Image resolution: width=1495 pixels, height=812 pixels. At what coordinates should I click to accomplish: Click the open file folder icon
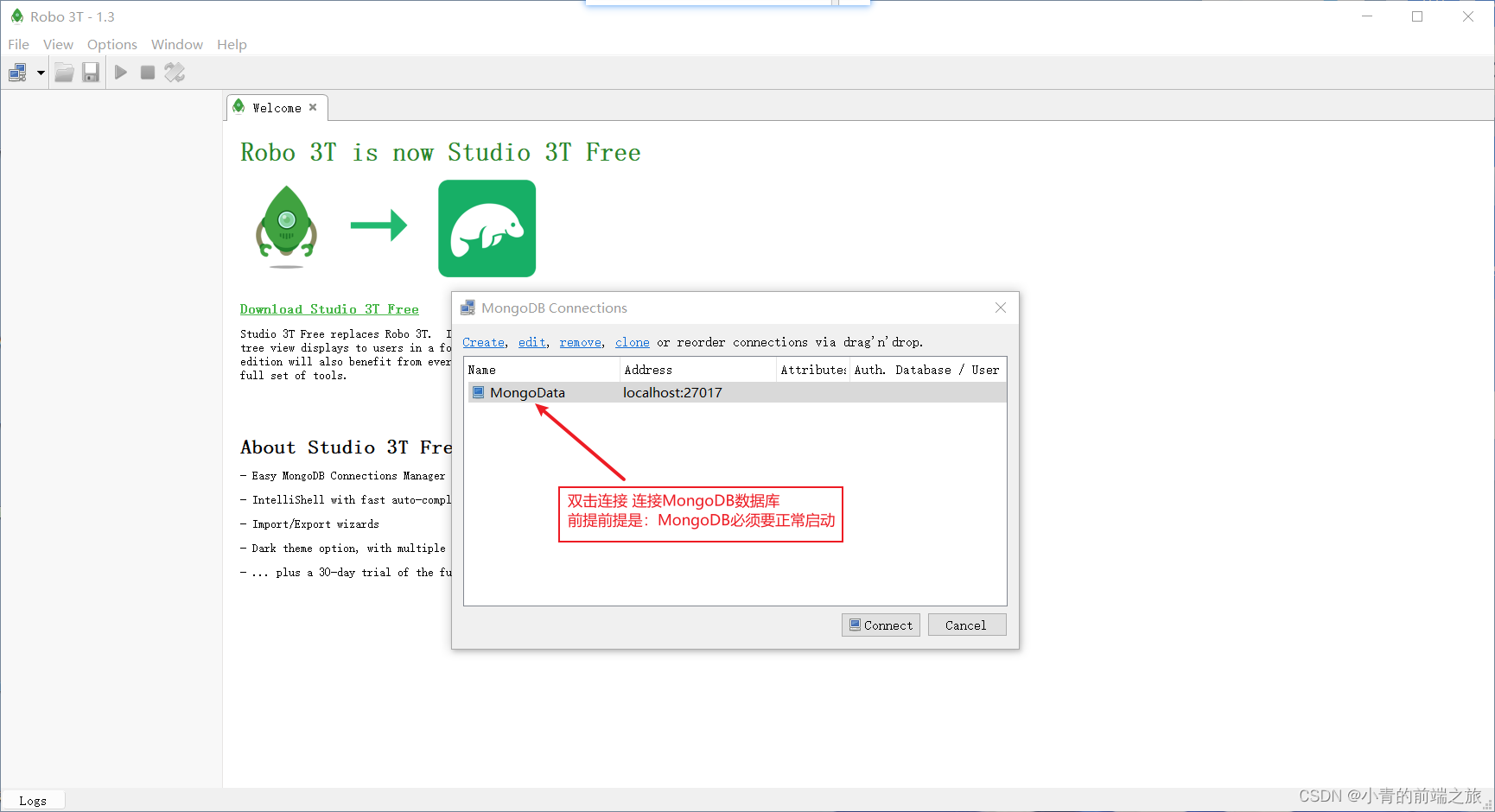click(x=64, y=73)
